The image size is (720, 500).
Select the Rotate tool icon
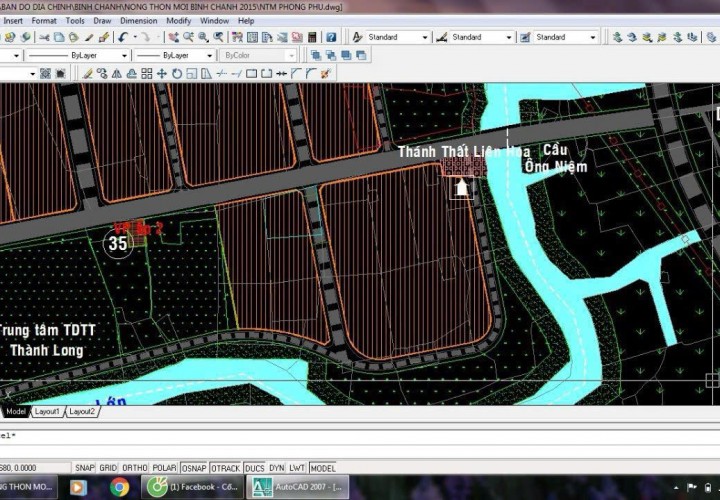177,74
